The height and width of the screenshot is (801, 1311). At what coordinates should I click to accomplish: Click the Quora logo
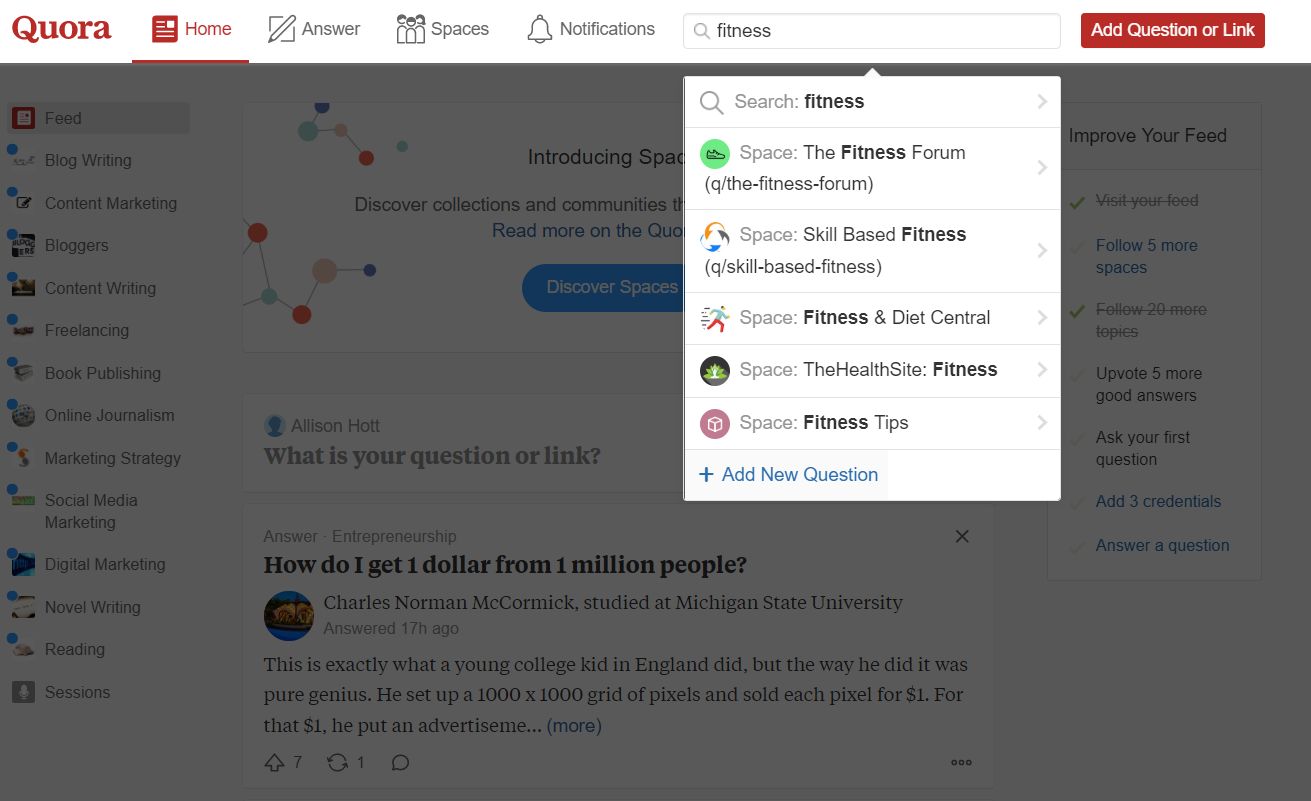[61, 28]
